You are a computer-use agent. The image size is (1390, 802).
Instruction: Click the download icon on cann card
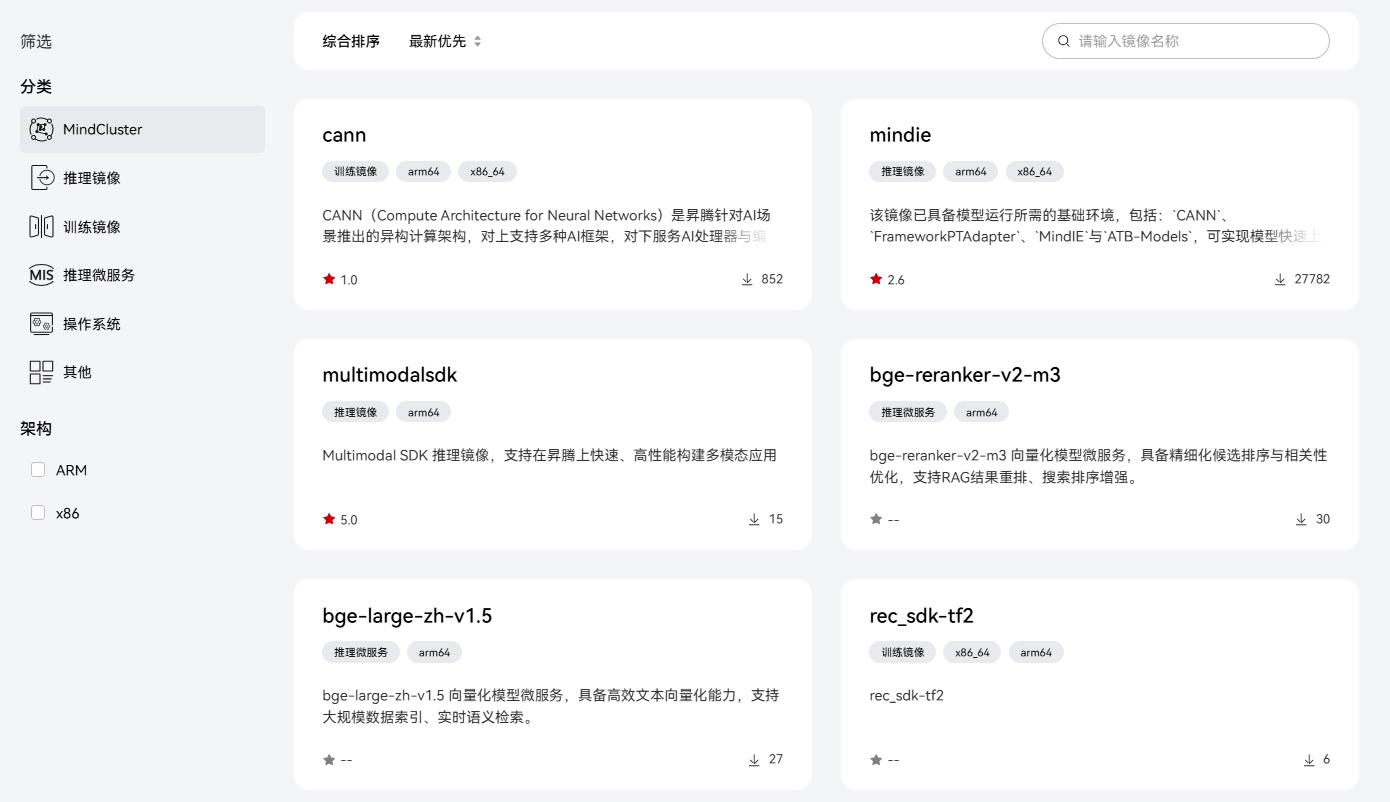pos(747,280)
